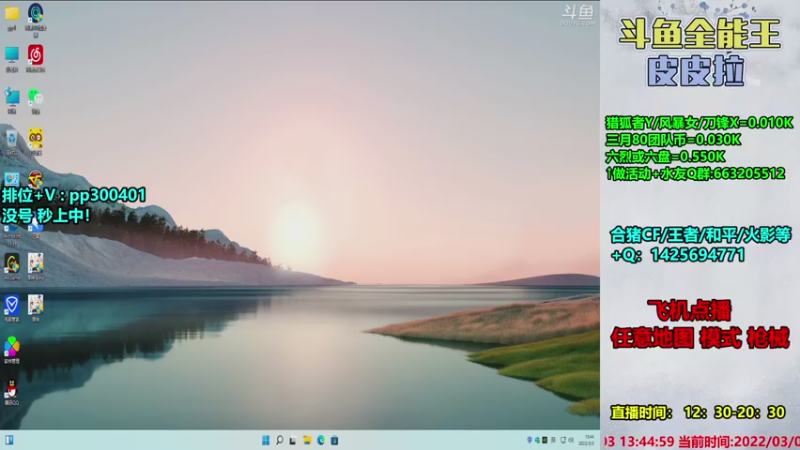Open Control Panel chart desktop icon

pyautogui.click(x=12, y=179)
